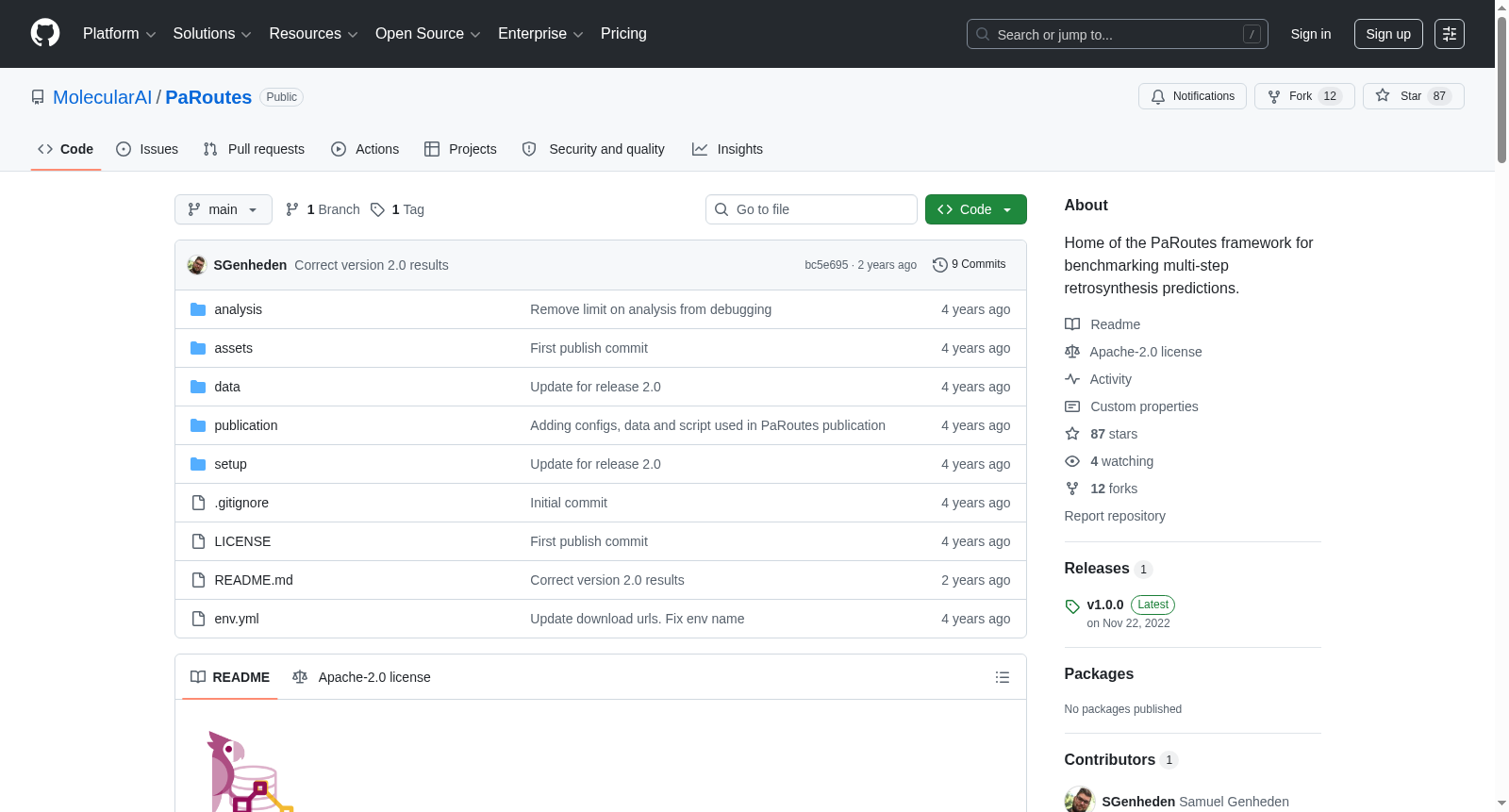This screenshot has height=812, width=1509.
Task: Open the LICENSE file
Action: pyautogui.click(x=242, y=541)
